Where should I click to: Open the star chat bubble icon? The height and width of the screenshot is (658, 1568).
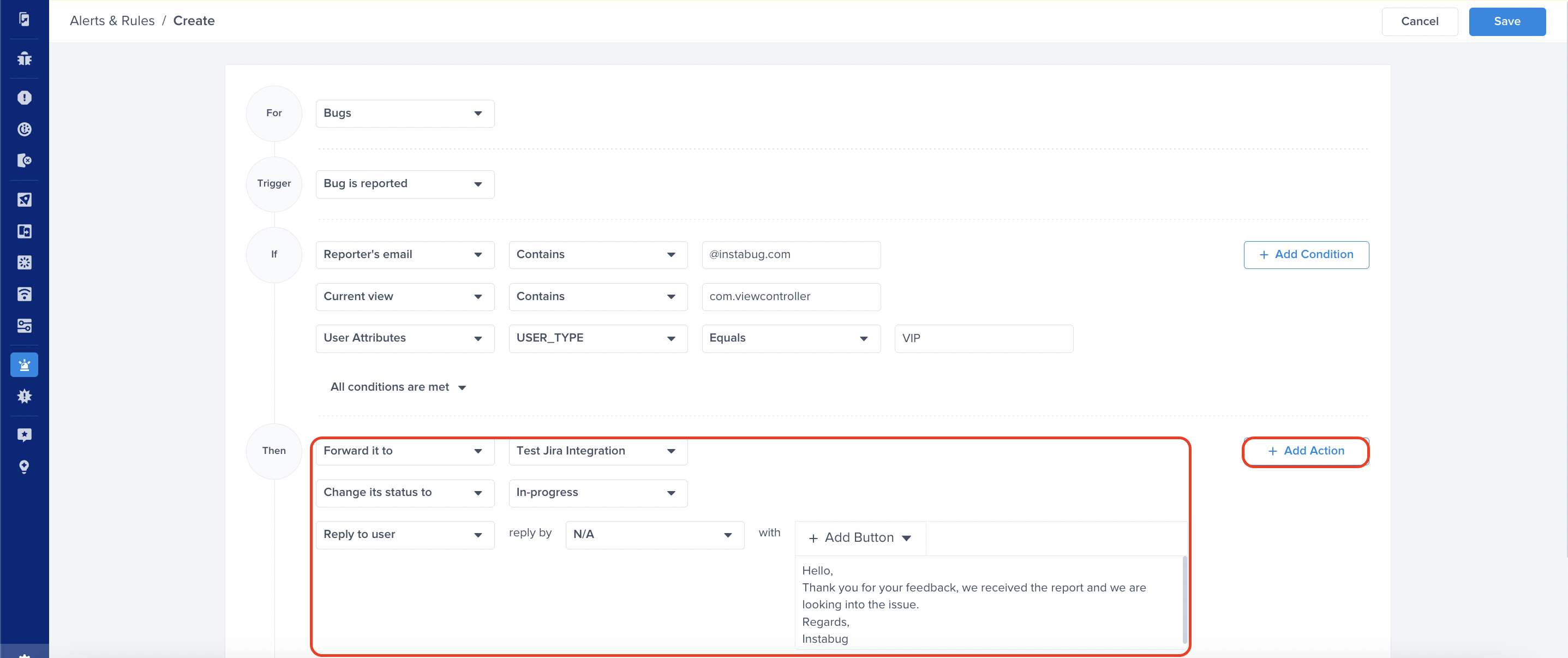[25, 435]
